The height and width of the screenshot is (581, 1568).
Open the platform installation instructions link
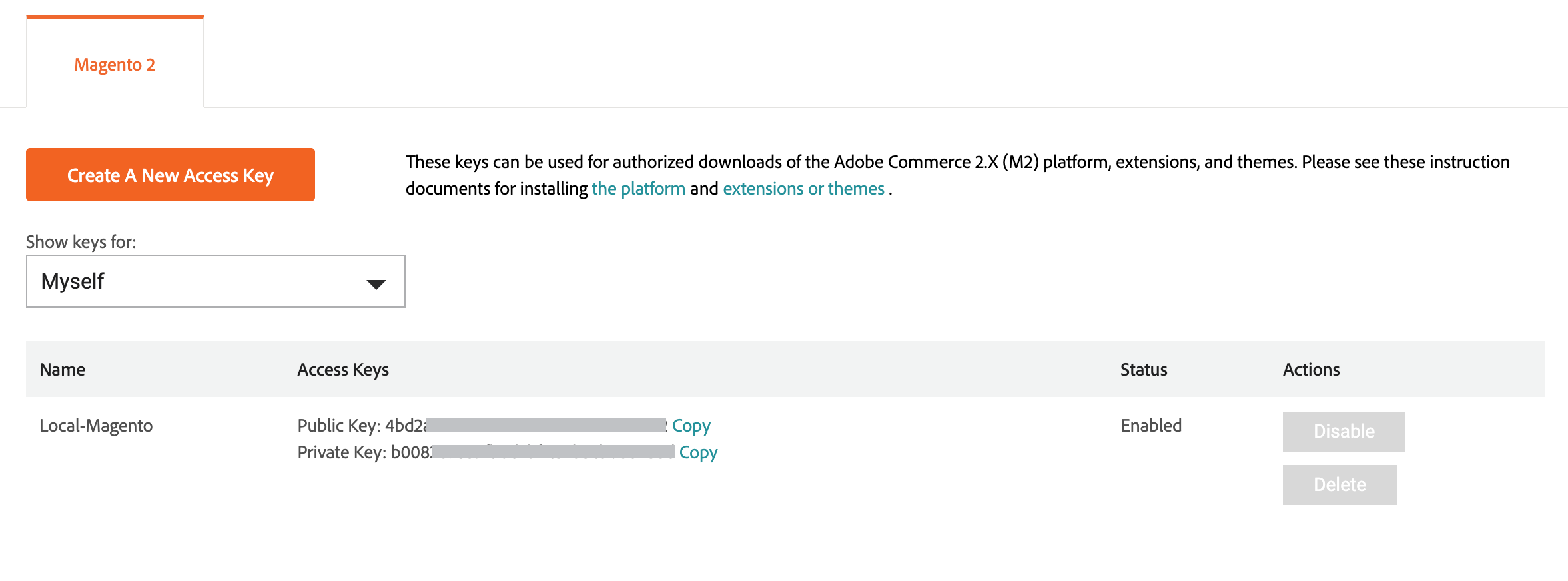638,189
